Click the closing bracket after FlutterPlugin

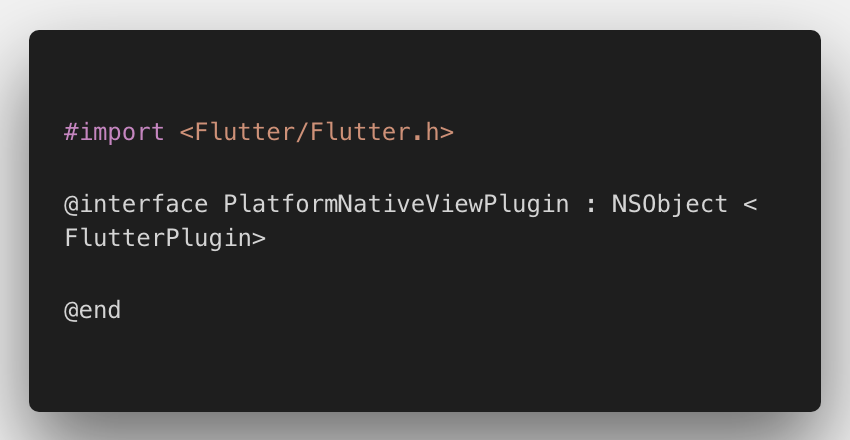point(259,240)
